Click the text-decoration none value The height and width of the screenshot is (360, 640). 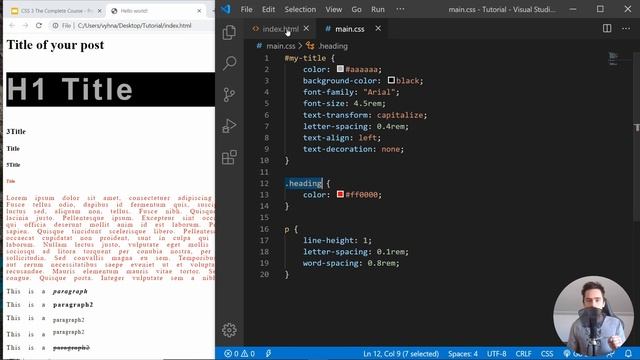pos(390,149)
